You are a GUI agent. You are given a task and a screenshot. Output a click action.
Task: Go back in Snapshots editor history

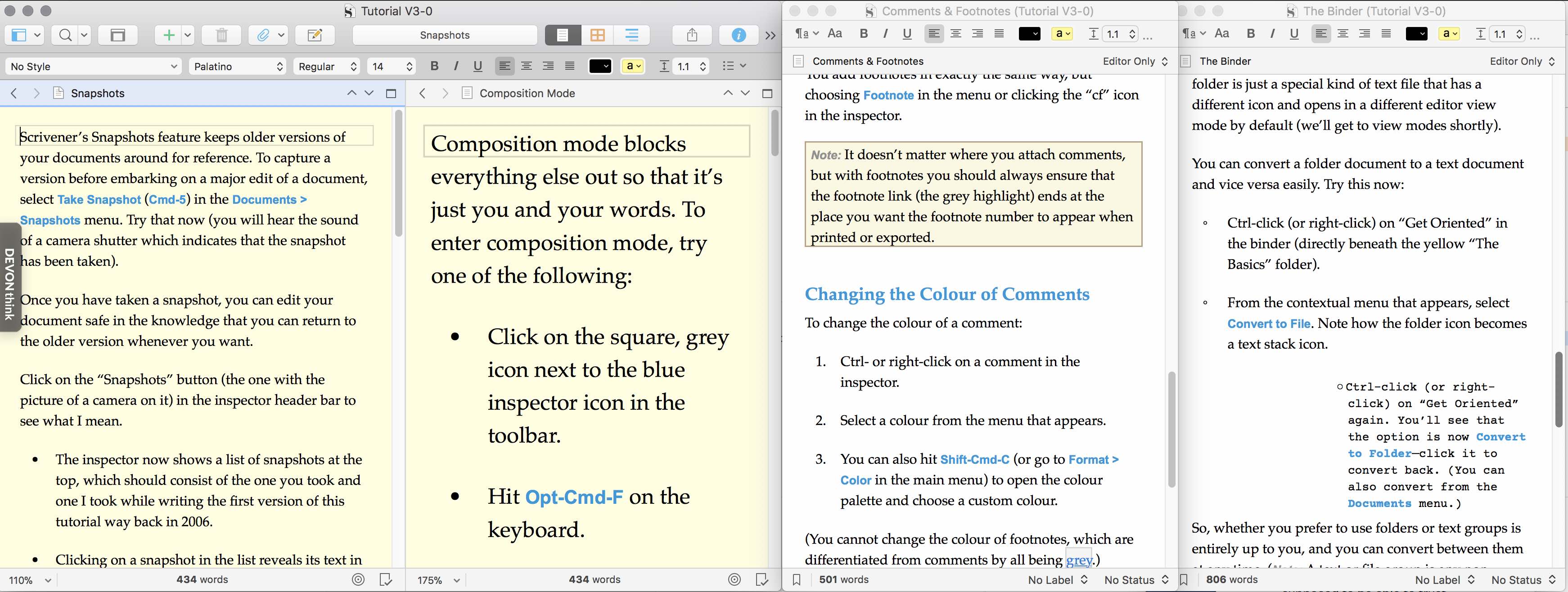[x=14, y=93]
